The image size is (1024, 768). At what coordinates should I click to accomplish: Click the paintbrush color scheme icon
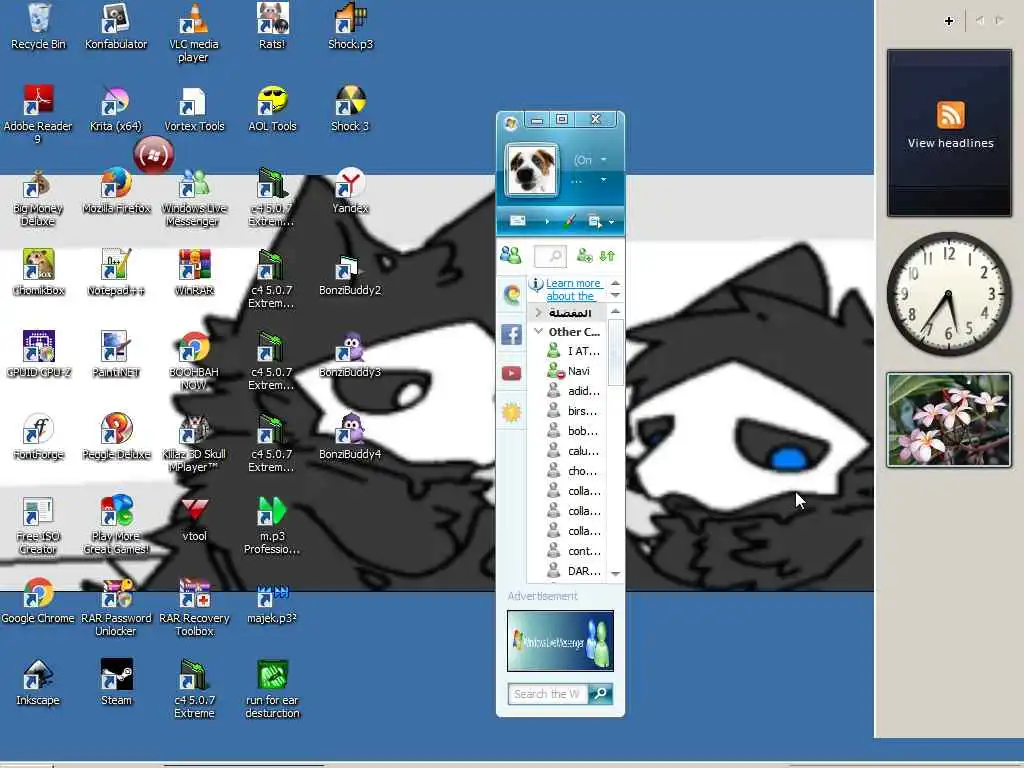click(569, 221)
